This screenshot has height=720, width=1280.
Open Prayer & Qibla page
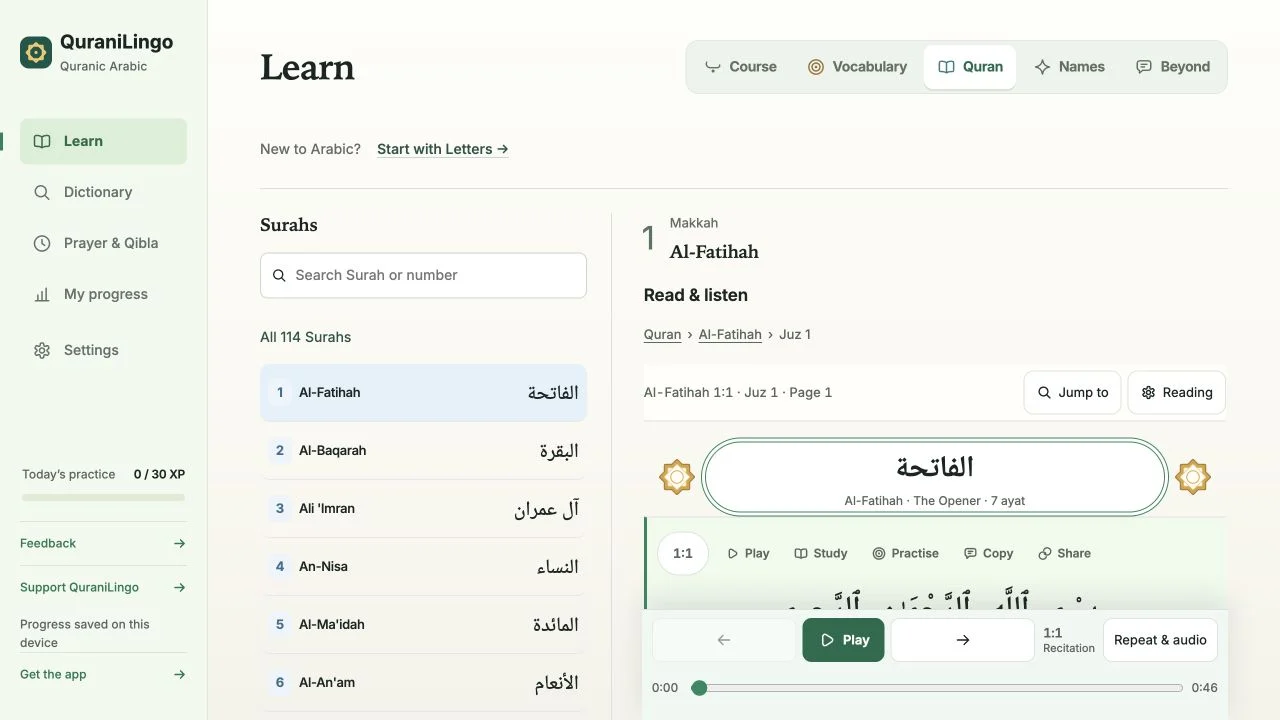click(x=103, y=243)
